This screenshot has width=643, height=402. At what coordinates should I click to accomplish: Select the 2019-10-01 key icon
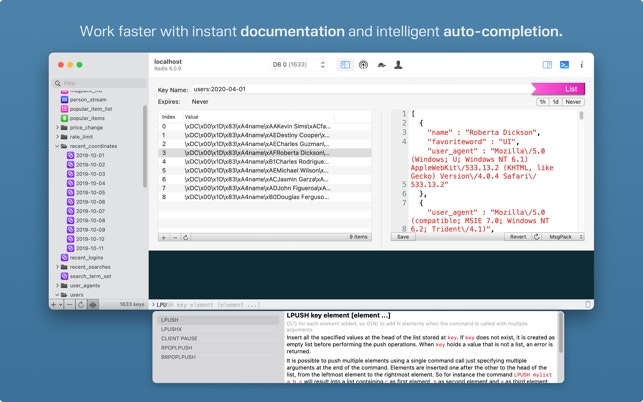[x=71, y=155]
